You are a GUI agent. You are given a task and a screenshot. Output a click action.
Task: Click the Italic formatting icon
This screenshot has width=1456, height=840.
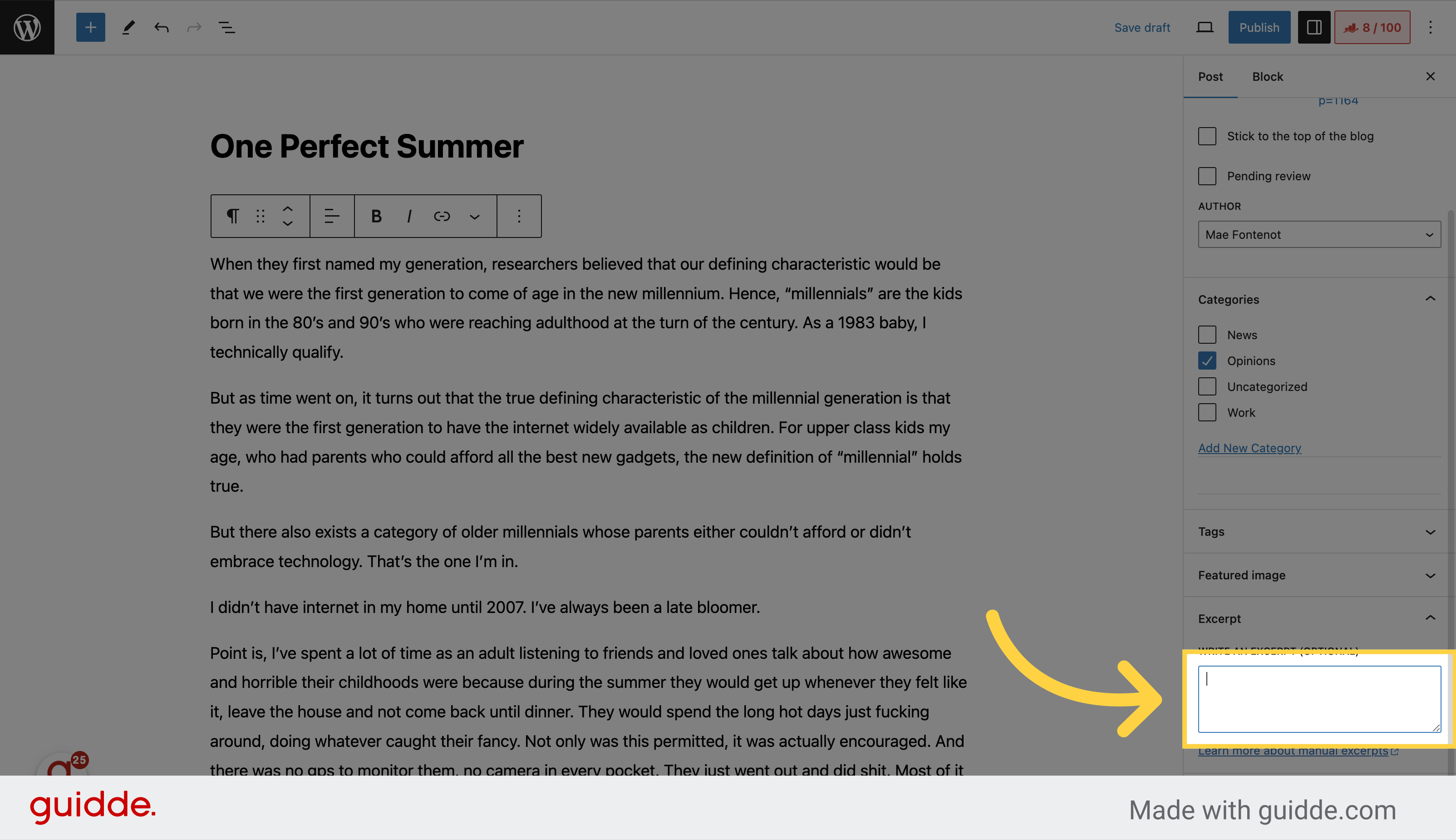[409, 215]
